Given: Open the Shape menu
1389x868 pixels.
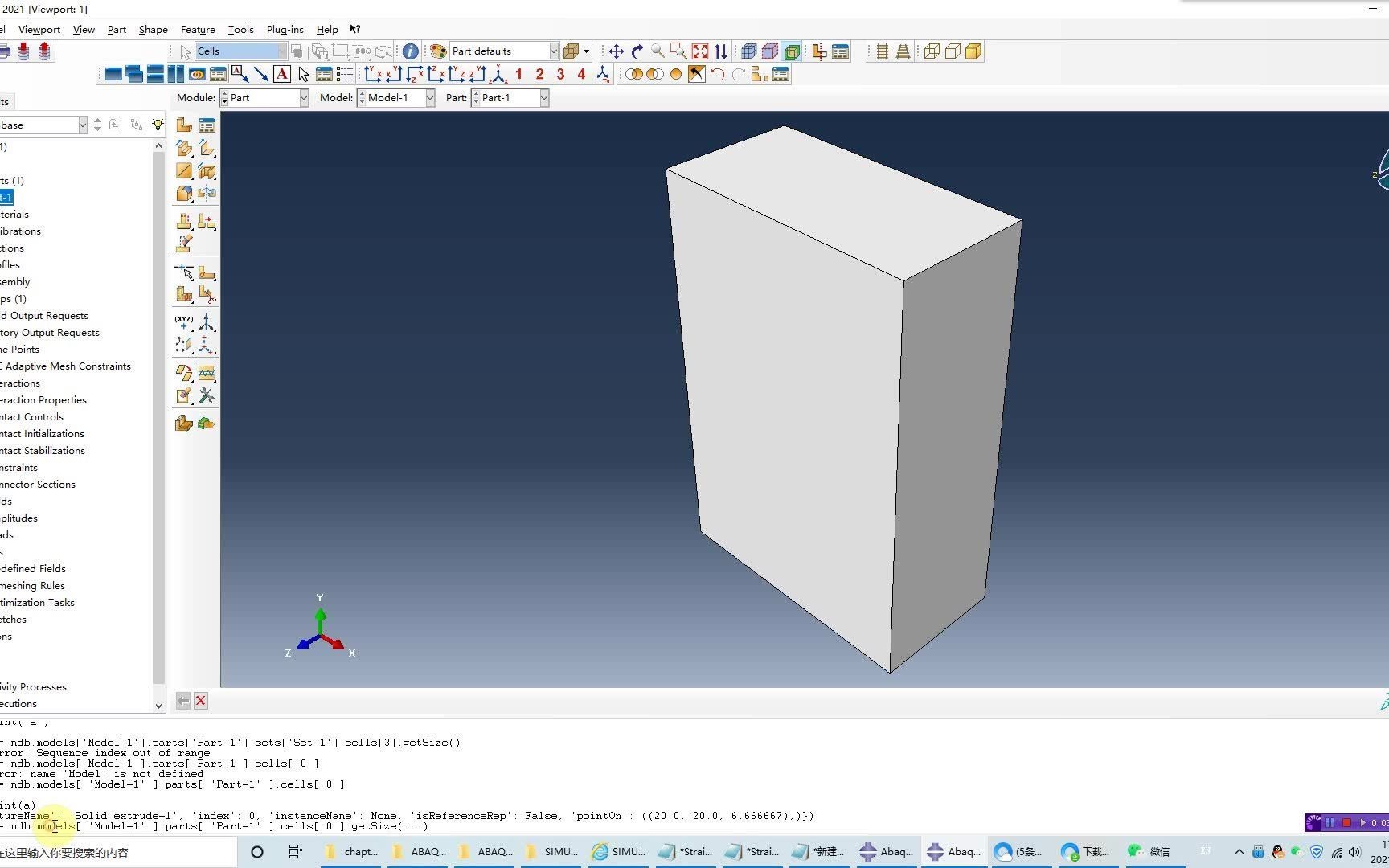Looking at the screenshot, I should 153,29.
